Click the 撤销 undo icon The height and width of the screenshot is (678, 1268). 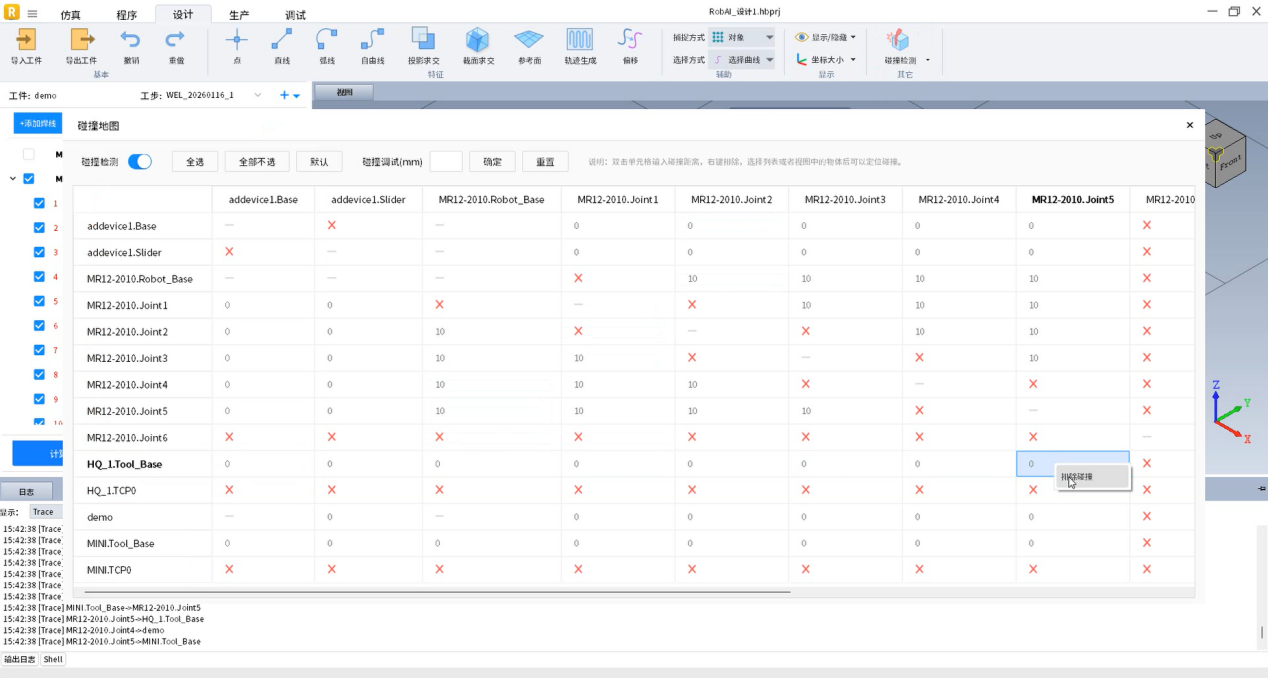[x=131, y=40]
